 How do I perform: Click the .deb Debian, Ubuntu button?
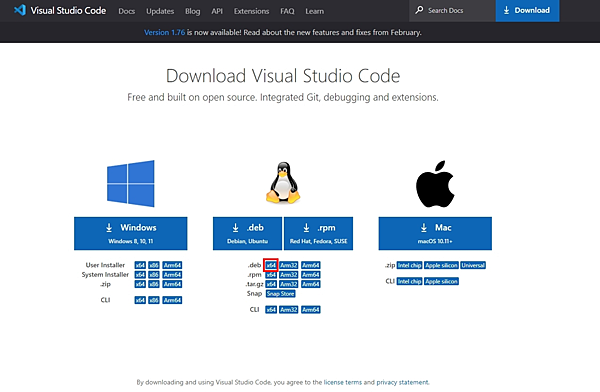coord(247,234)
